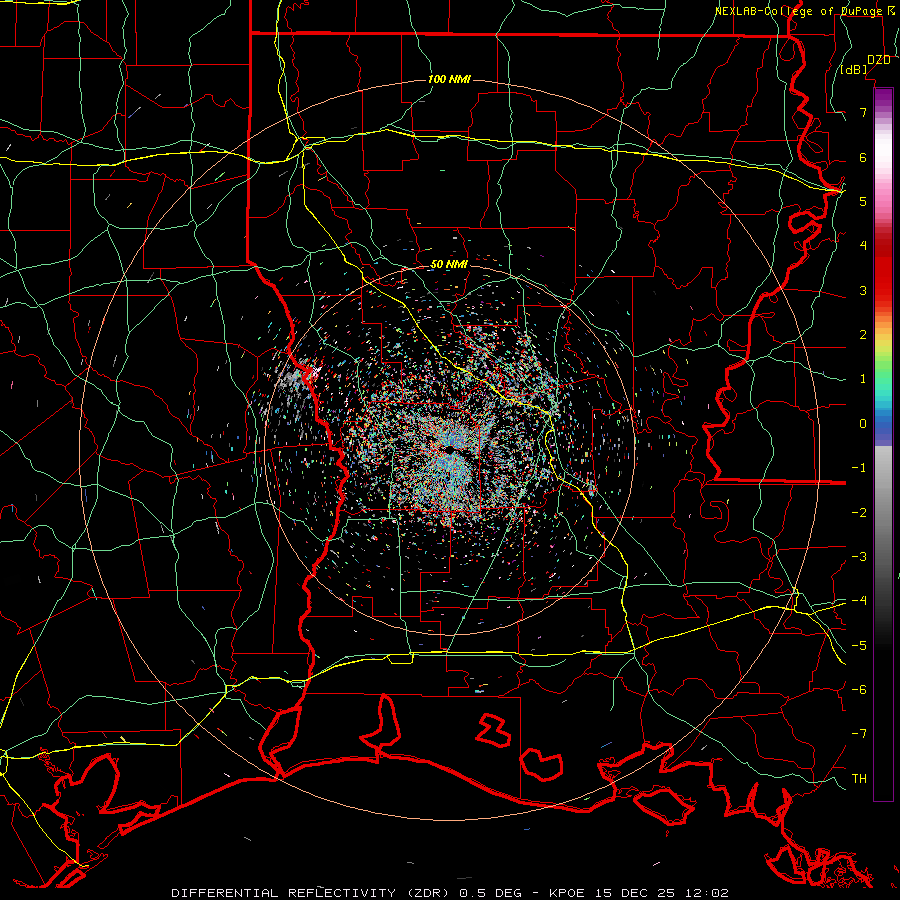Click the "4" value on the color scale
Image resolution: width=900 pixels, height=900 pixels.
pyautogui.click(x=863, y=246)
